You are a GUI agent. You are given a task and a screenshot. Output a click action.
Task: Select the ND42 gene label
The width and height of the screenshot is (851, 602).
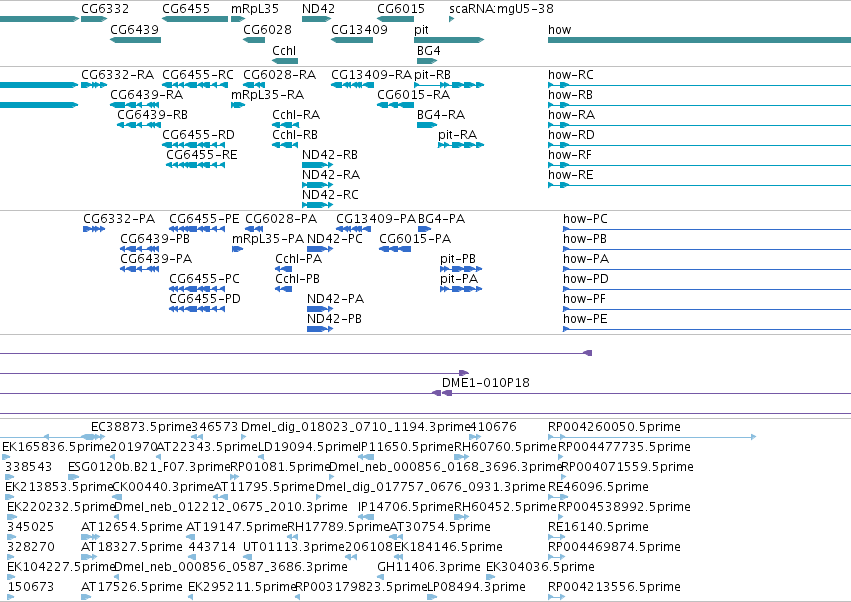pyautogui.click(x=319, y=9)
